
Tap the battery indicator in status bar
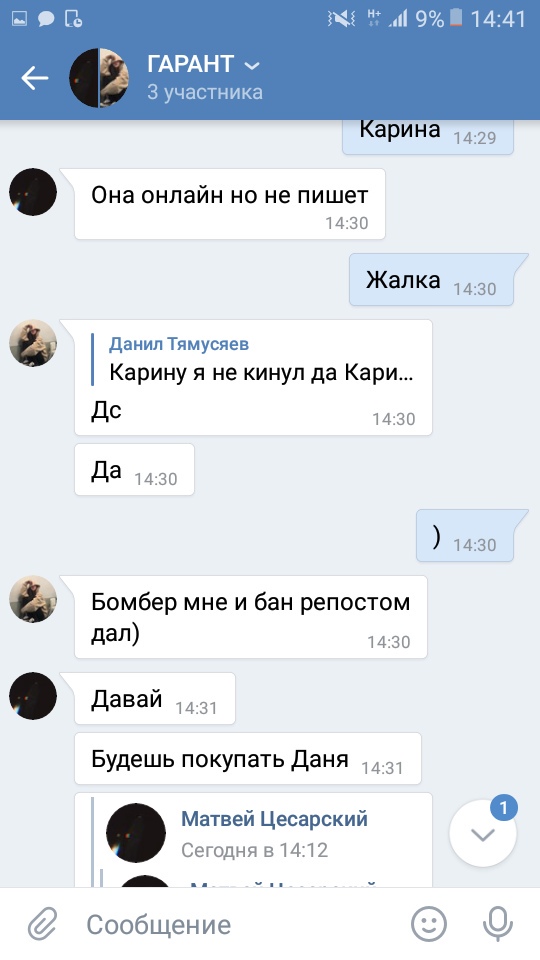(x=456, y=18)
